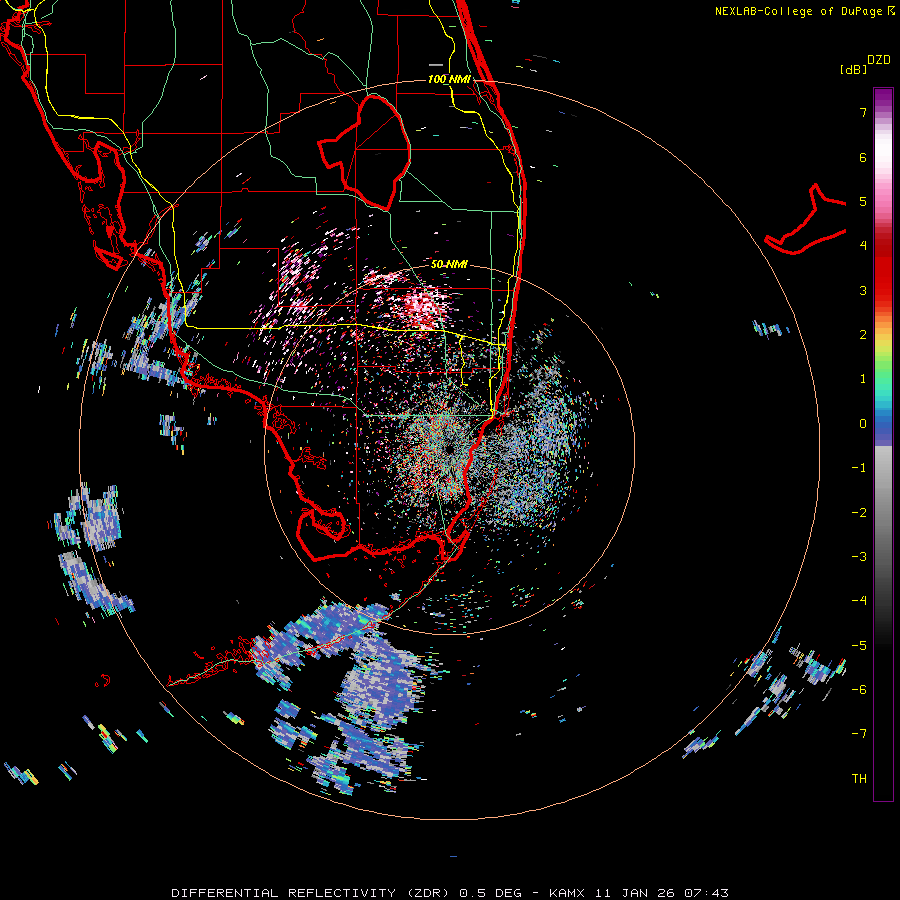This screenshot has width=900, height=900.
Task: Click the scale value 1 on legend
Action: click(x=863, y=379)
